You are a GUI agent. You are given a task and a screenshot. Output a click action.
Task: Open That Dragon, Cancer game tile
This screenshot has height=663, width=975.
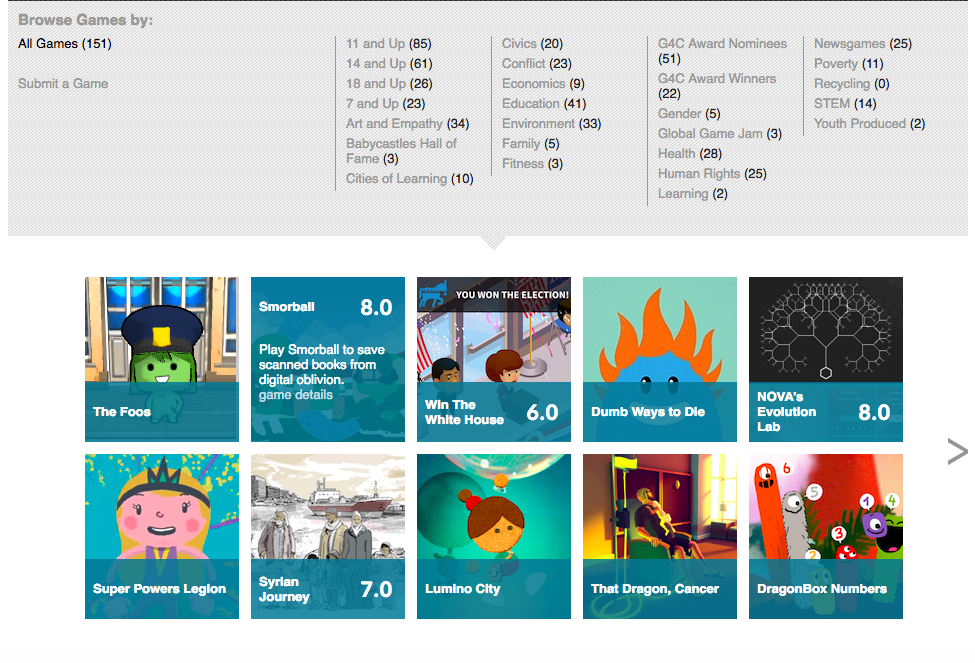point(660,536)
